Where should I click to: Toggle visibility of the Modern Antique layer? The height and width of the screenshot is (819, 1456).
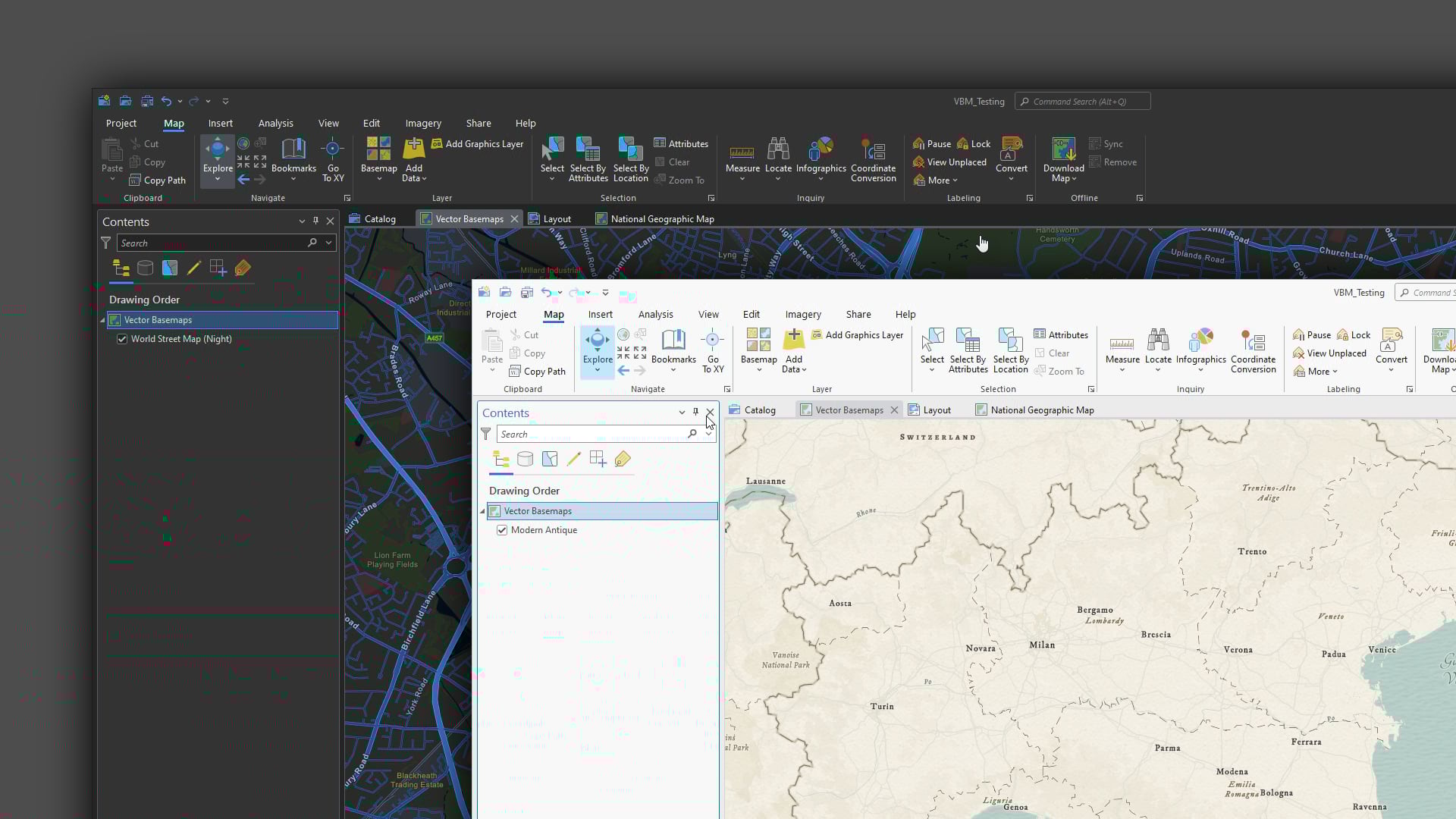[501, 529]
